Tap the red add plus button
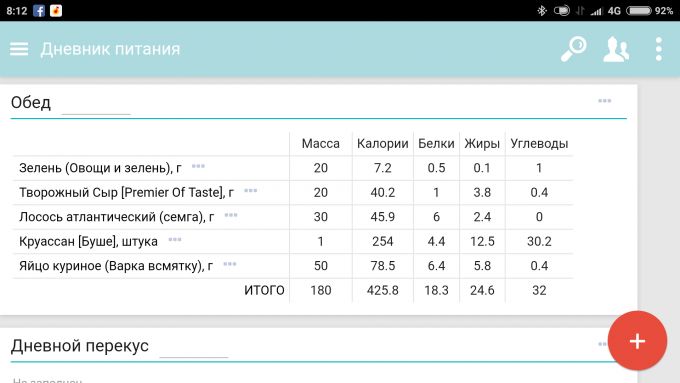 pos(637,341)
